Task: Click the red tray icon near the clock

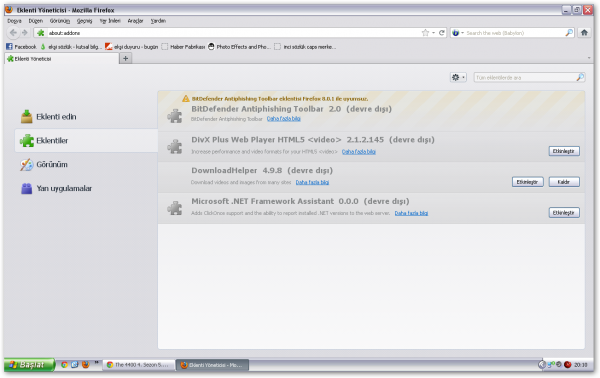Action: tap(567, 365)
